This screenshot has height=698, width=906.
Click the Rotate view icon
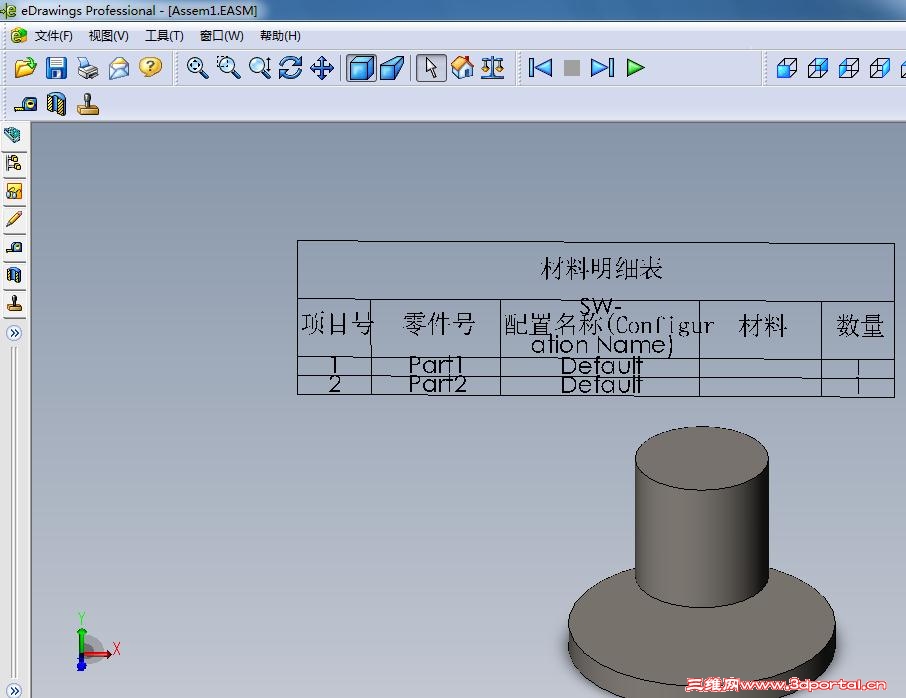pos(290,68)
